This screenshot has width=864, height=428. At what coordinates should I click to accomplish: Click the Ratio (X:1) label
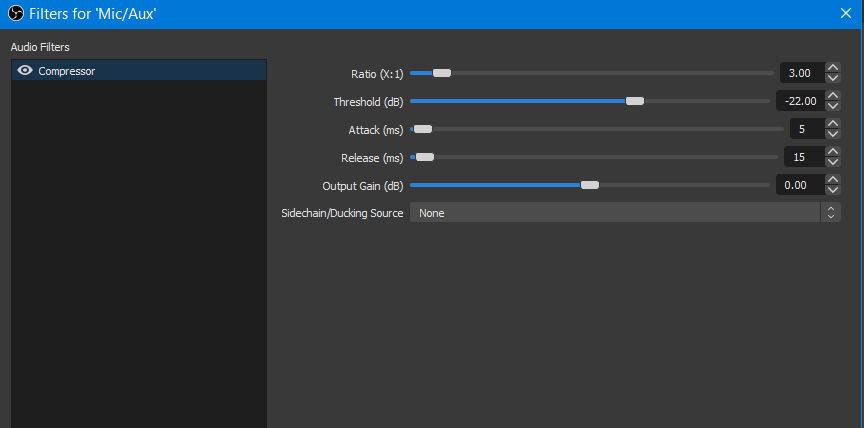tap(377, 74)
